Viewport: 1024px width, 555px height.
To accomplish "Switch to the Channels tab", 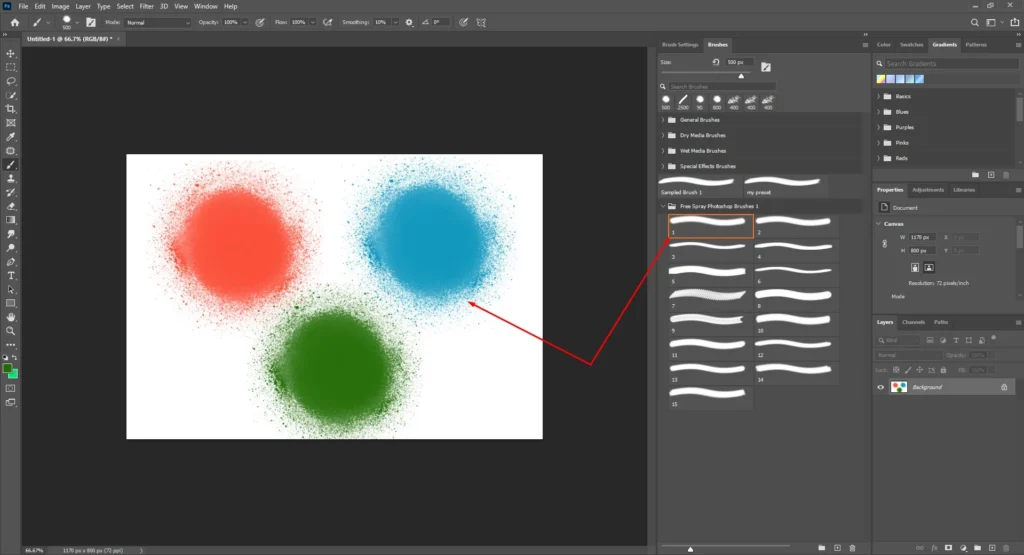I will click(x=913, y=323).
